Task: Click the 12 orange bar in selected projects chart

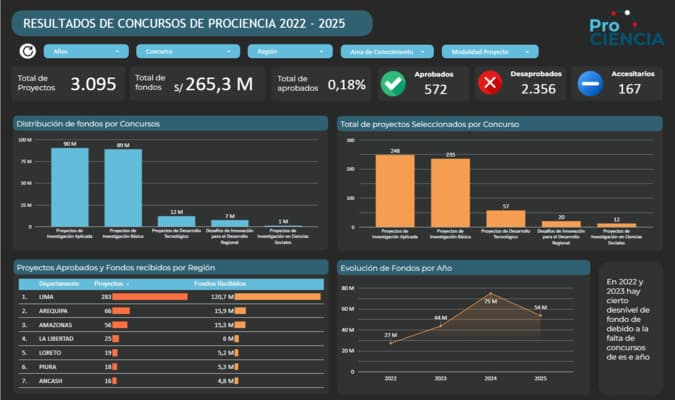Action: pyautogui.click(x=616, y=225)
